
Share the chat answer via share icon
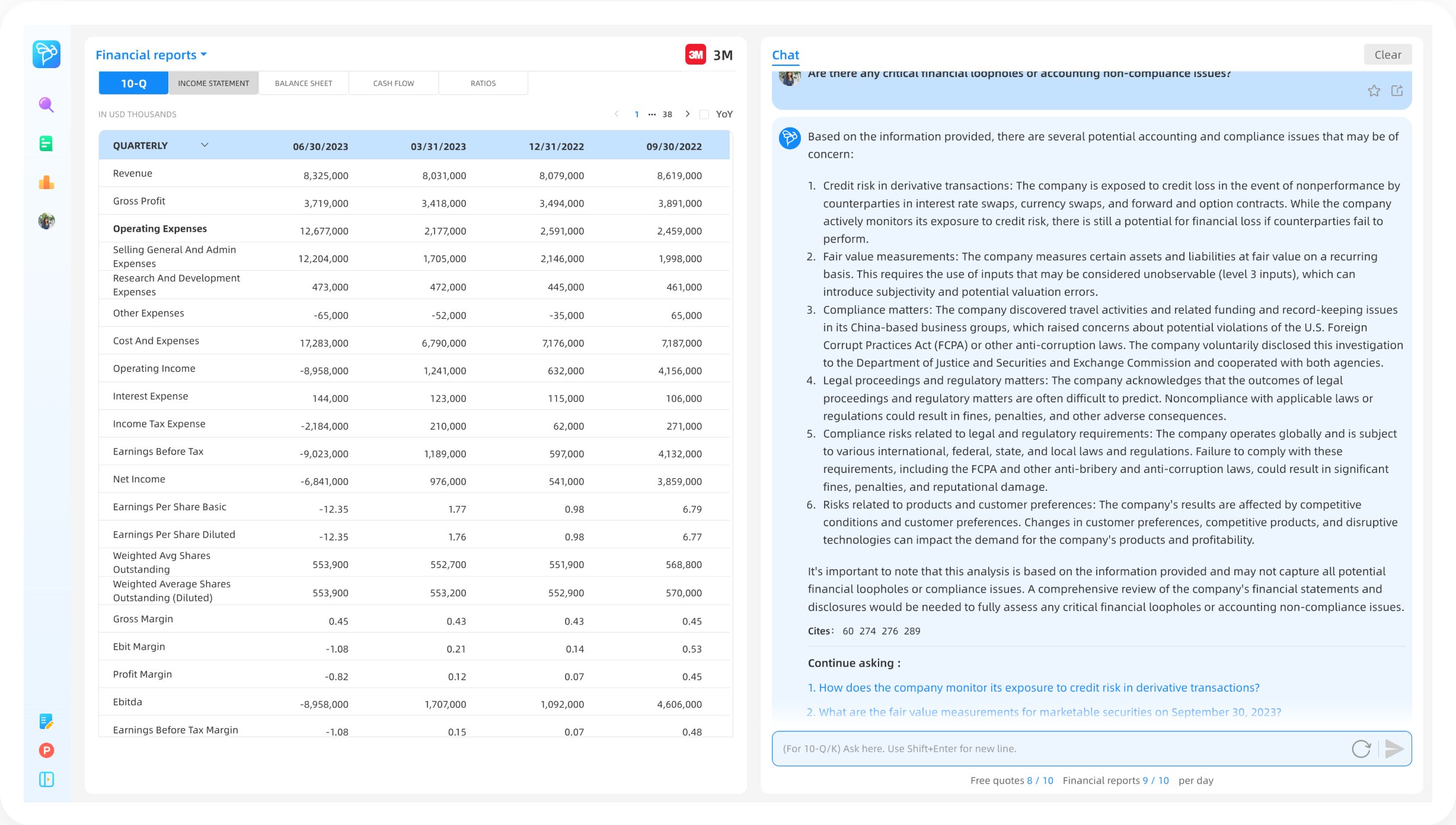(1398, 90)
